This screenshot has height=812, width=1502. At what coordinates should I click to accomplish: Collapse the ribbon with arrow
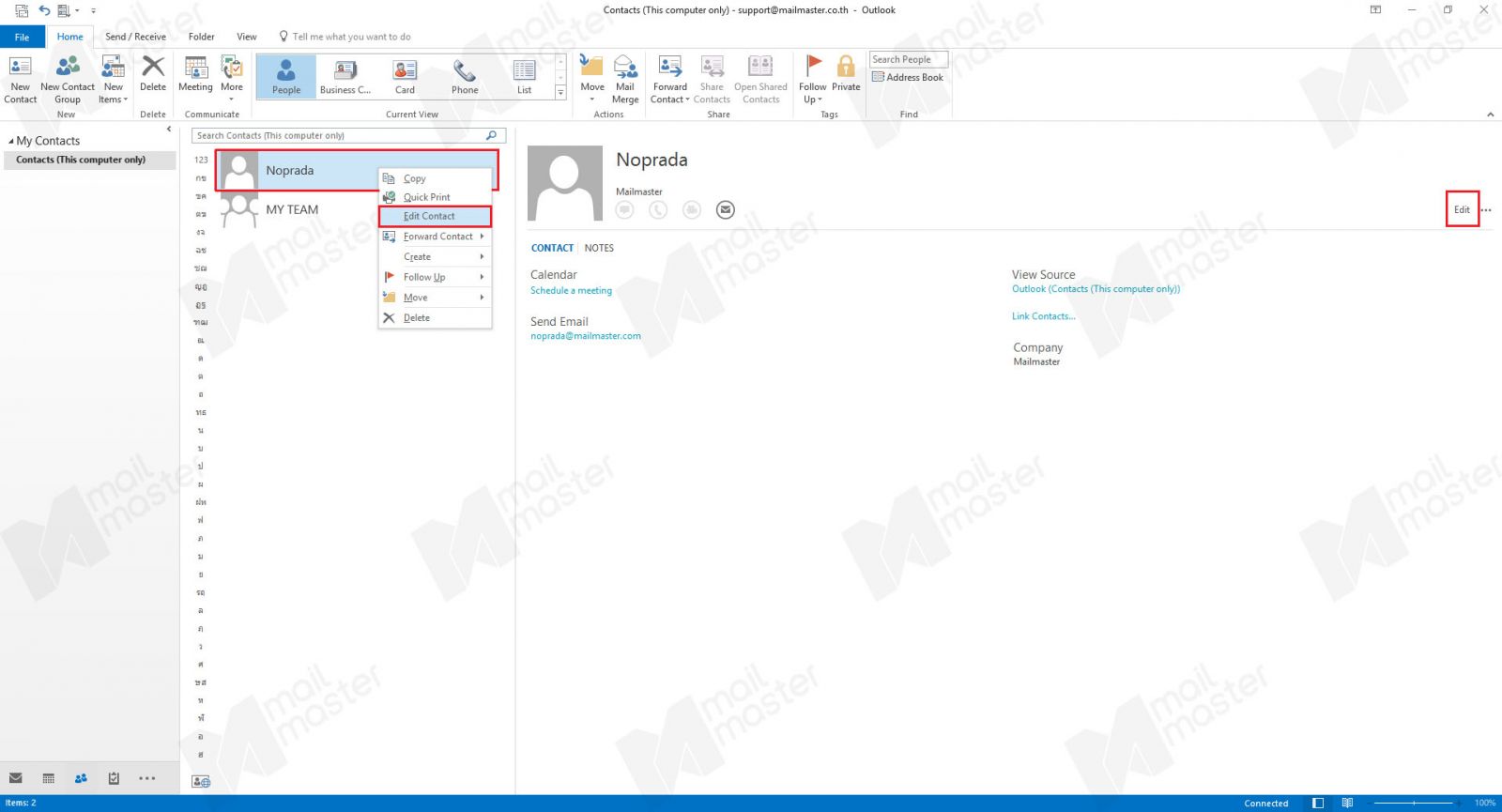point(1490,115)
